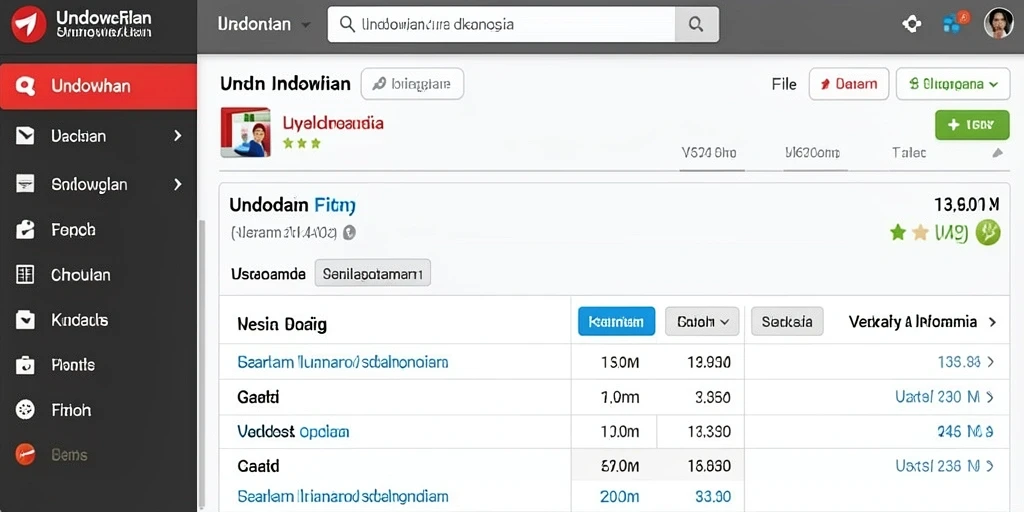Click the search magnifier button in search bar
Screen dimensions: 1024x512
[x=696, y=25]
